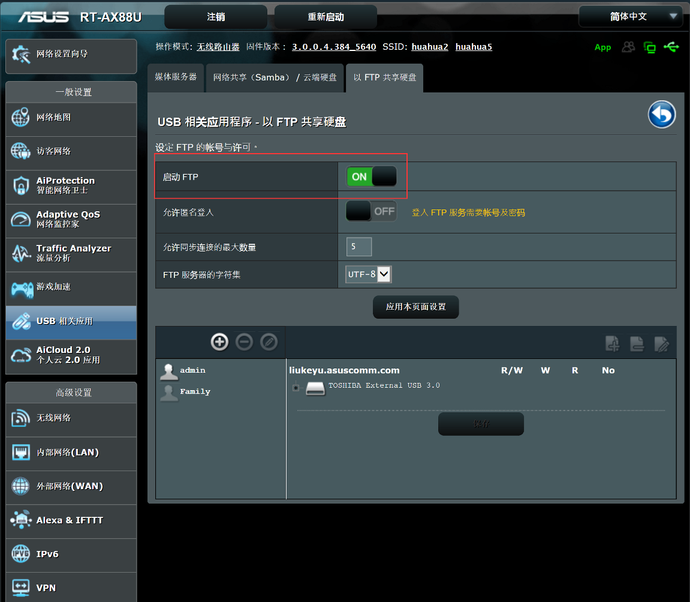Click the 重新启动 reboot button

tap(325, 17)
